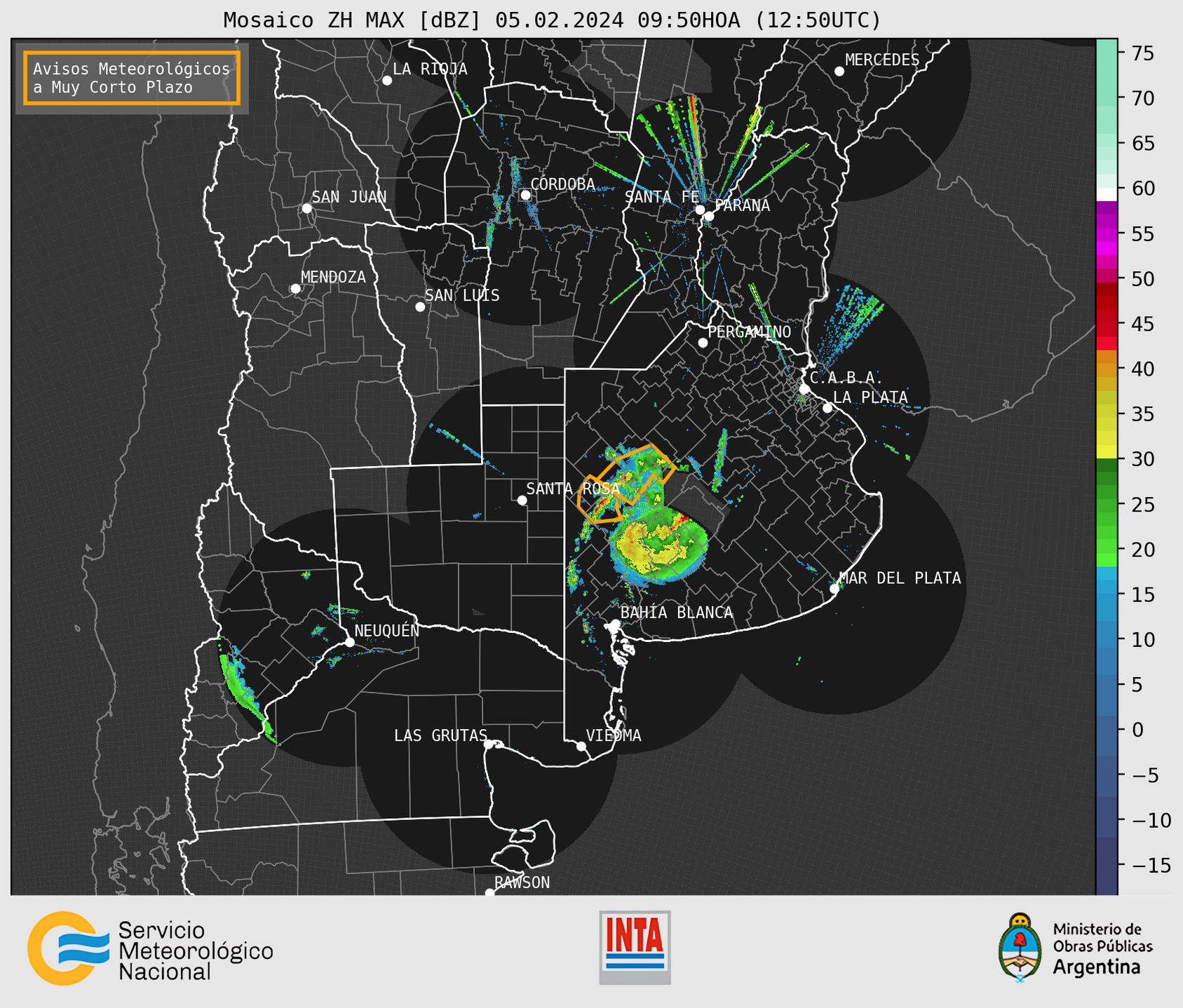Click the green radar echo band west of Neuquén
The image size is (1183, 1008).
[x=244, y=689]
